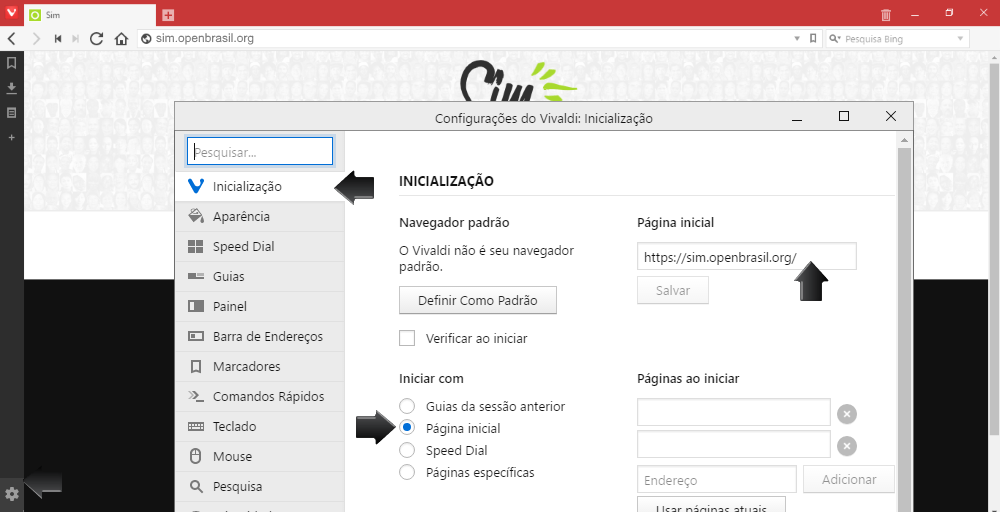Click the rewind history icon
Image resolution: width=1000 pixels, height=512 pixels.
(x=57, y=39)
